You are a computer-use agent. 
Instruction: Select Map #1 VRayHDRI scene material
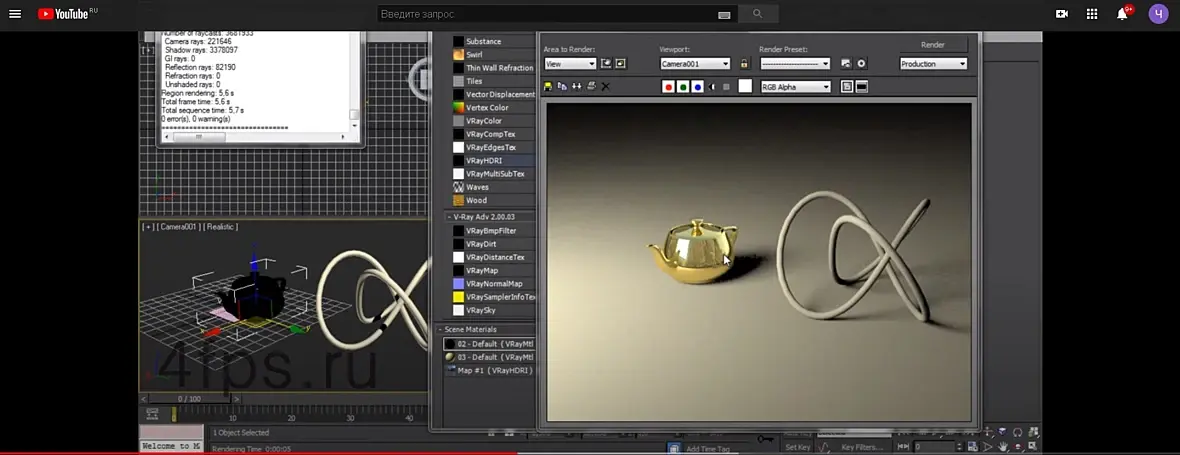pos(489,370)
